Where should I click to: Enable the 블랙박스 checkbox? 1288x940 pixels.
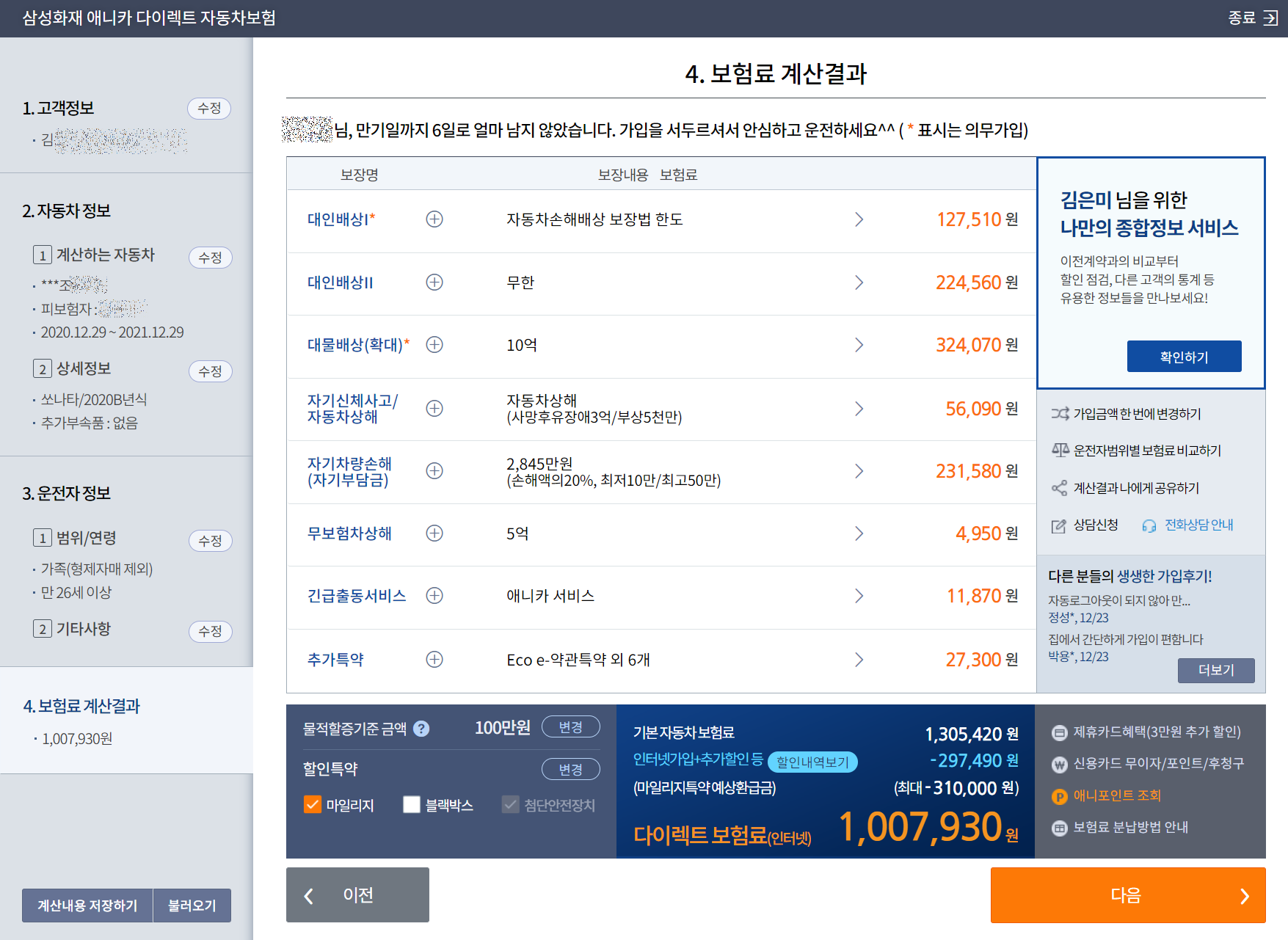412,805
